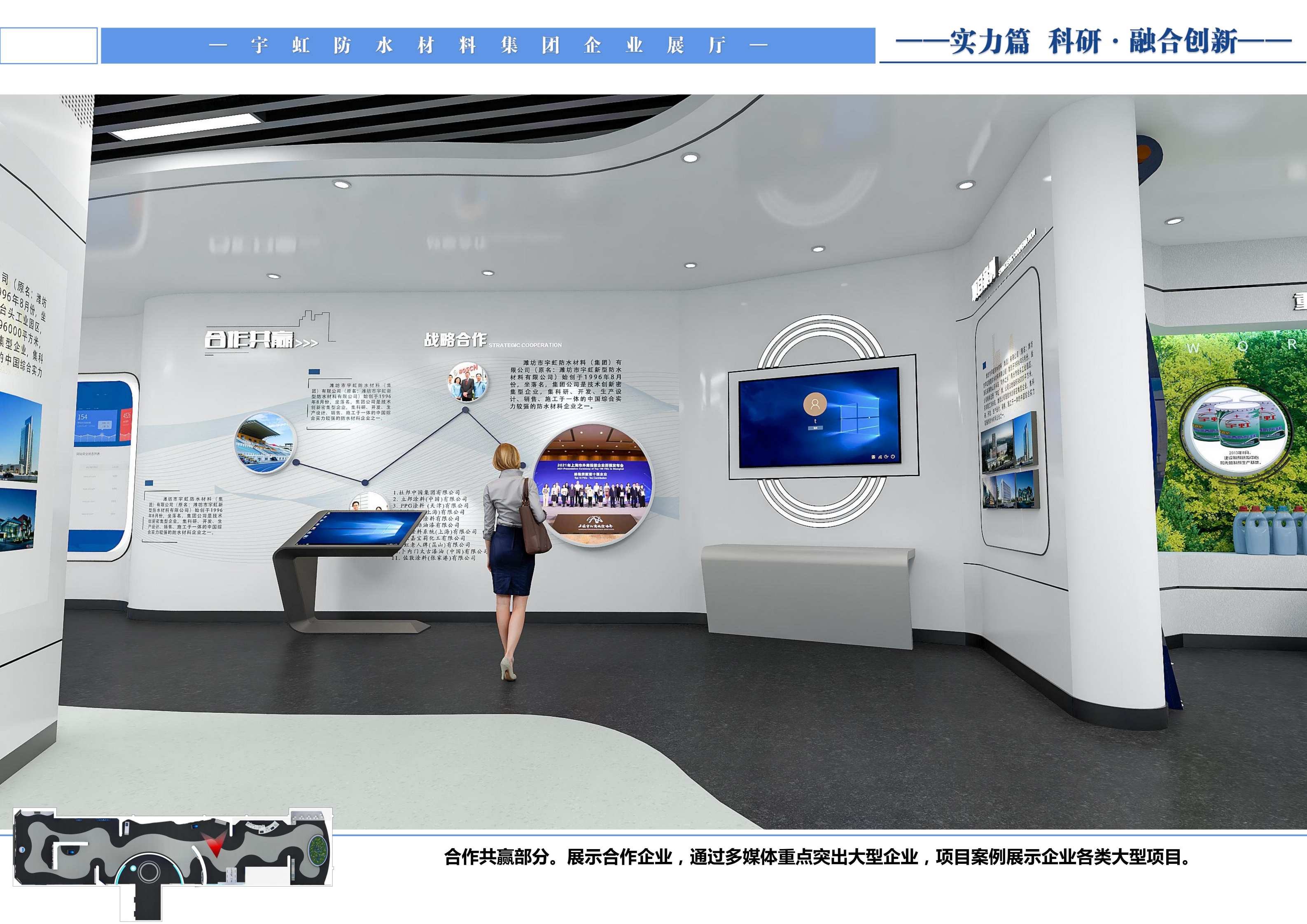Click the 战略合作 Strategic Cooperation title
Viewport: 1307px width, 924px height.
click(x=455, y=340)
